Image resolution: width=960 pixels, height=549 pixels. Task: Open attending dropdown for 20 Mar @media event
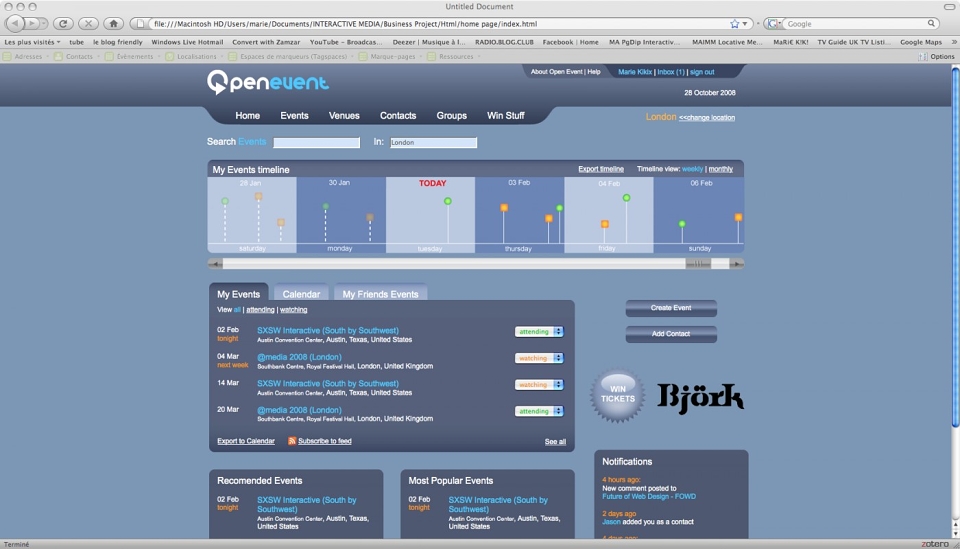tap(539, 411)
